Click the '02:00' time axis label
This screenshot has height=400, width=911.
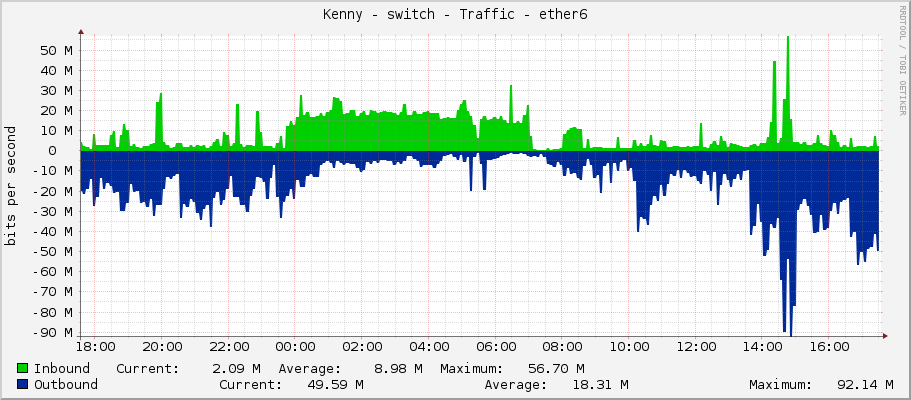(x=362, y=347)
